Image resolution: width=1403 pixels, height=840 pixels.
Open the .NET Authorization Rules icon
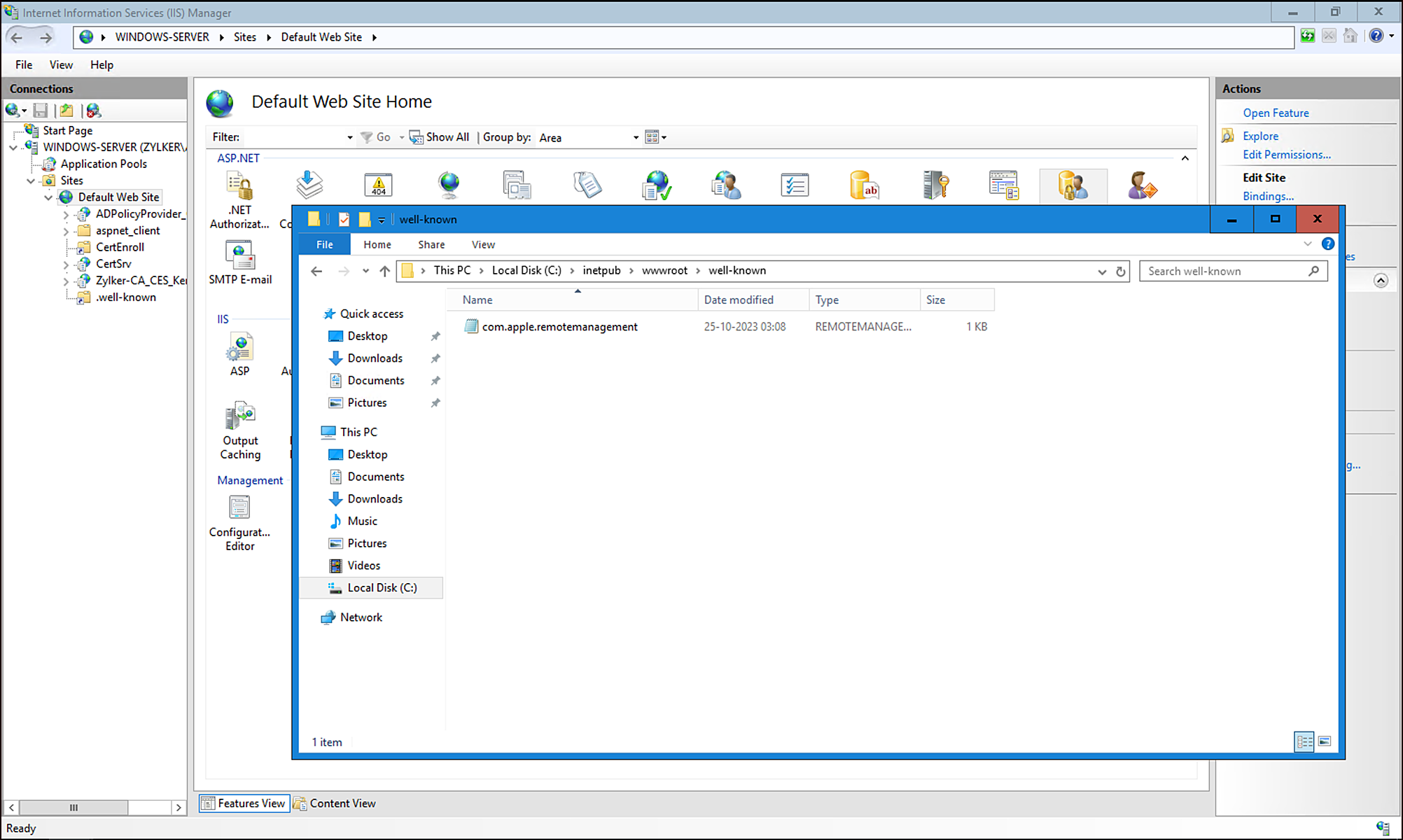click(x=239, y=187)
